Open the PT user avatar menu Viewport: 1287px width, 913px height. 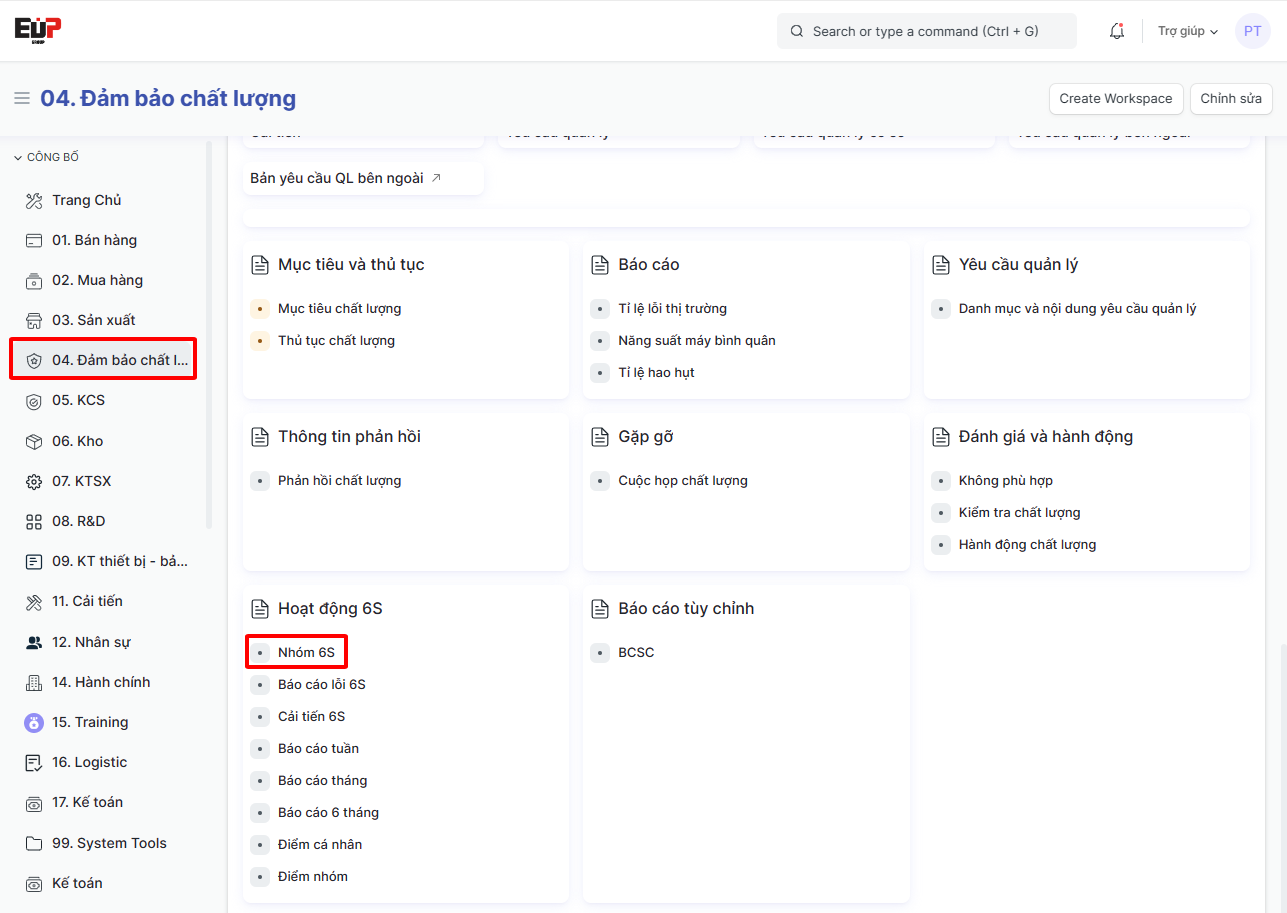[1252, 31]
